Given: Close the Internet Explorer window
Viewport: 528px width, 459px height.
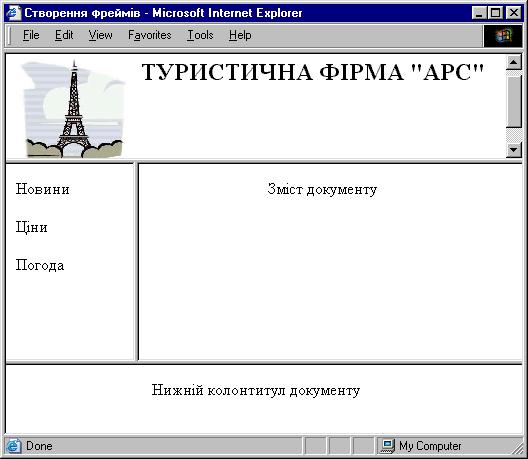Looking at the screenshot, I should (514, 13).
